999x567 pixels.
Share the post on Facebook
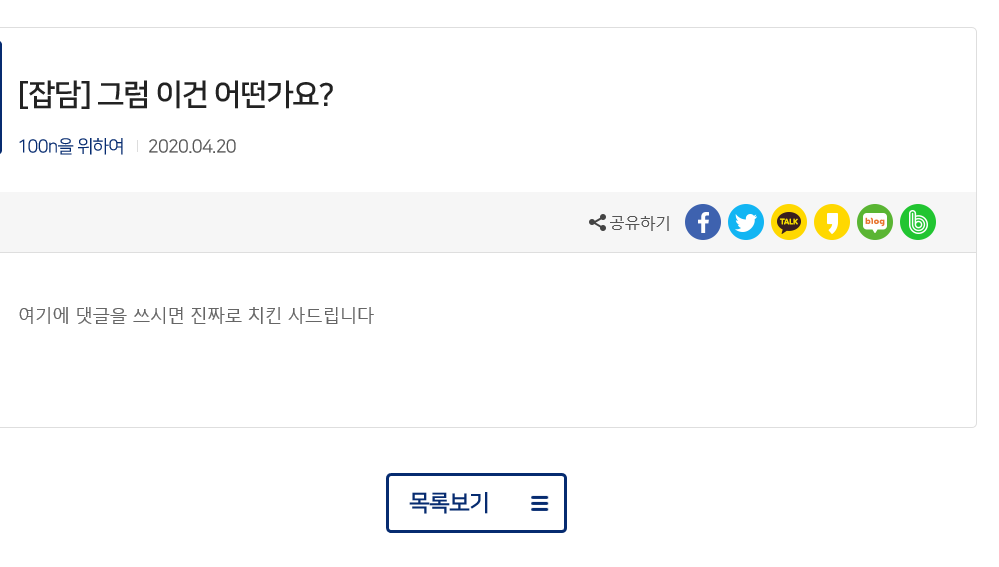tap(703, 222)
